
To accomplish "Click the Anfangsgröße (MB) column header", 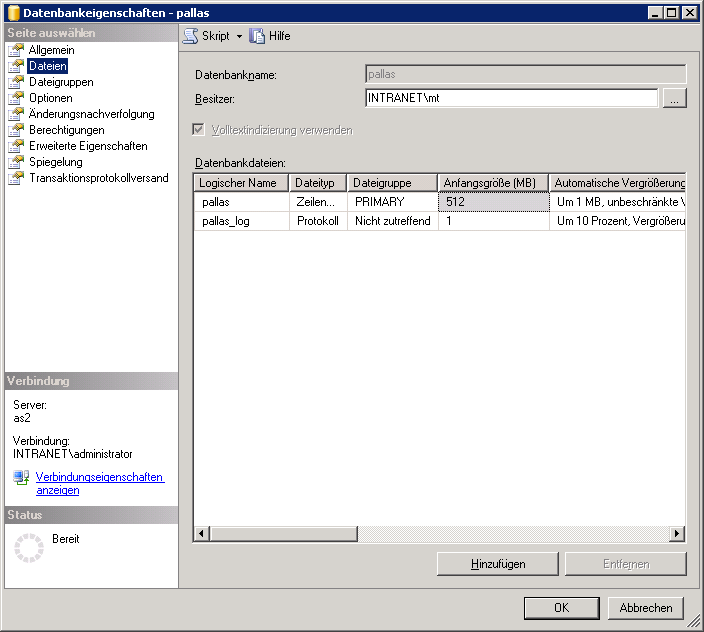I will pos(493,183).
